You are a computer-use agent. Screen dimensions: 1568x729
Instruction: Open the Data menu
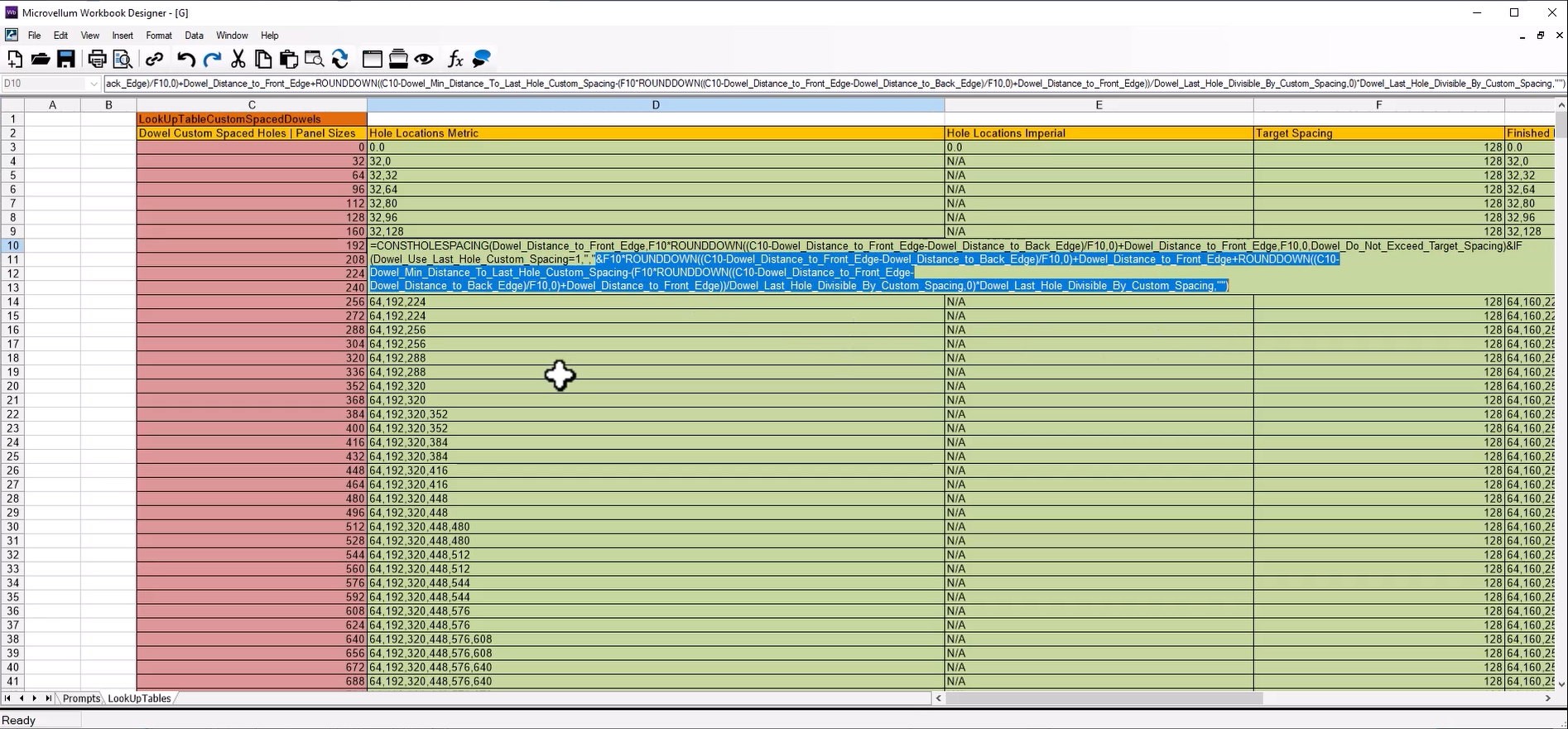pos(194,36)
